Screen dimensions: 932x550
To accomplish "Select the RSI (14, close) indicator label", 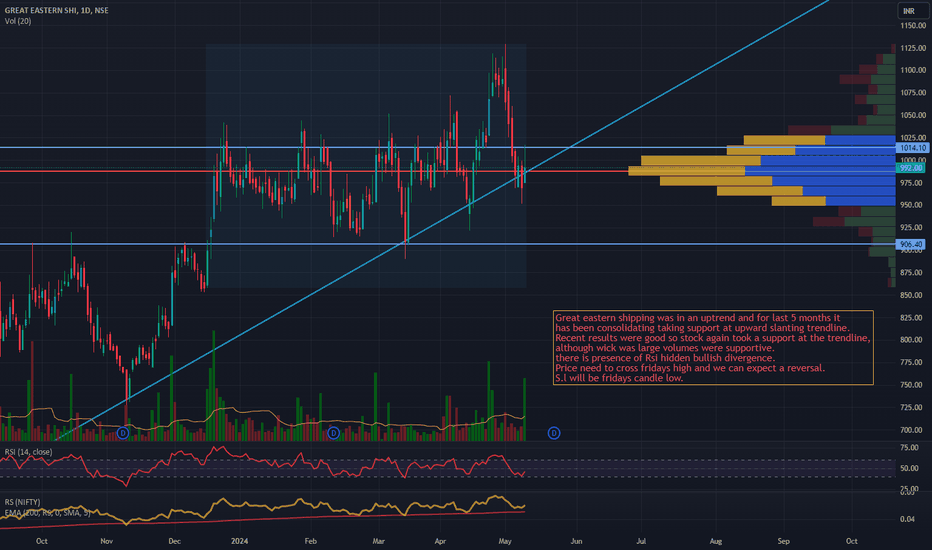I will coord(29,452).
